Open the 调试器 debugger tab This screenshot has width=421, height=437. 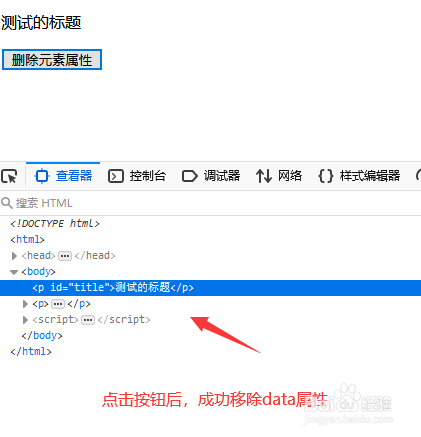211,176
